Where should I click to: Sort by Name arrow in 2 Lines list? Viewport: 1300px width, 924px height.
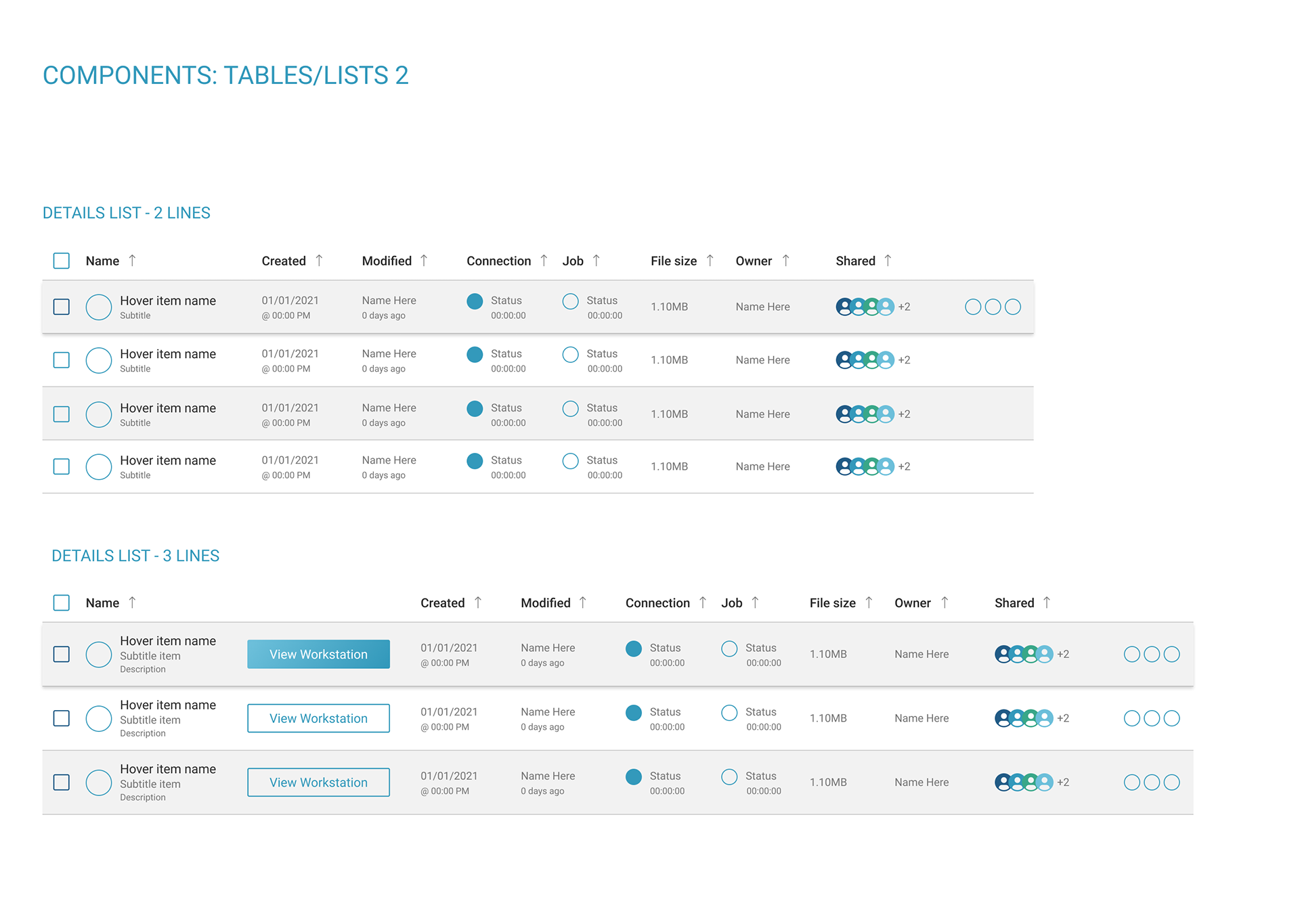coord(132,261)
